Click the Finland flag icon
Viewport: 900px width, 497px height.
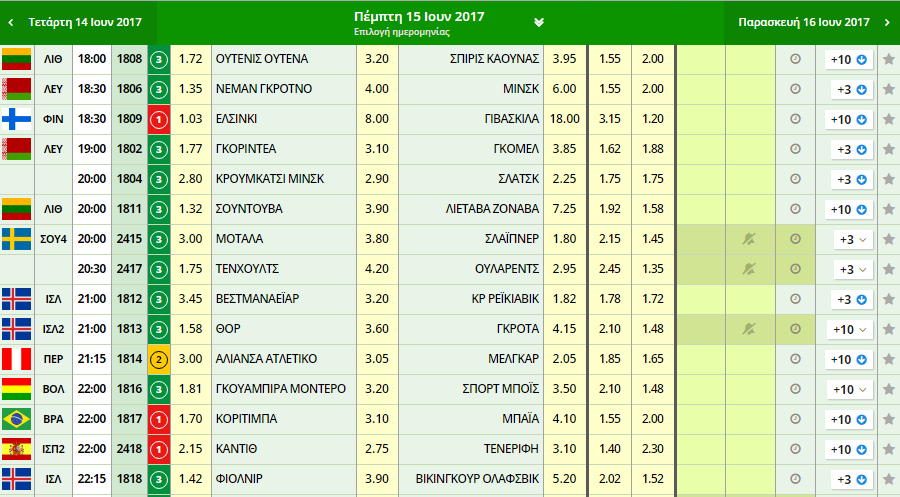(17, 119)
